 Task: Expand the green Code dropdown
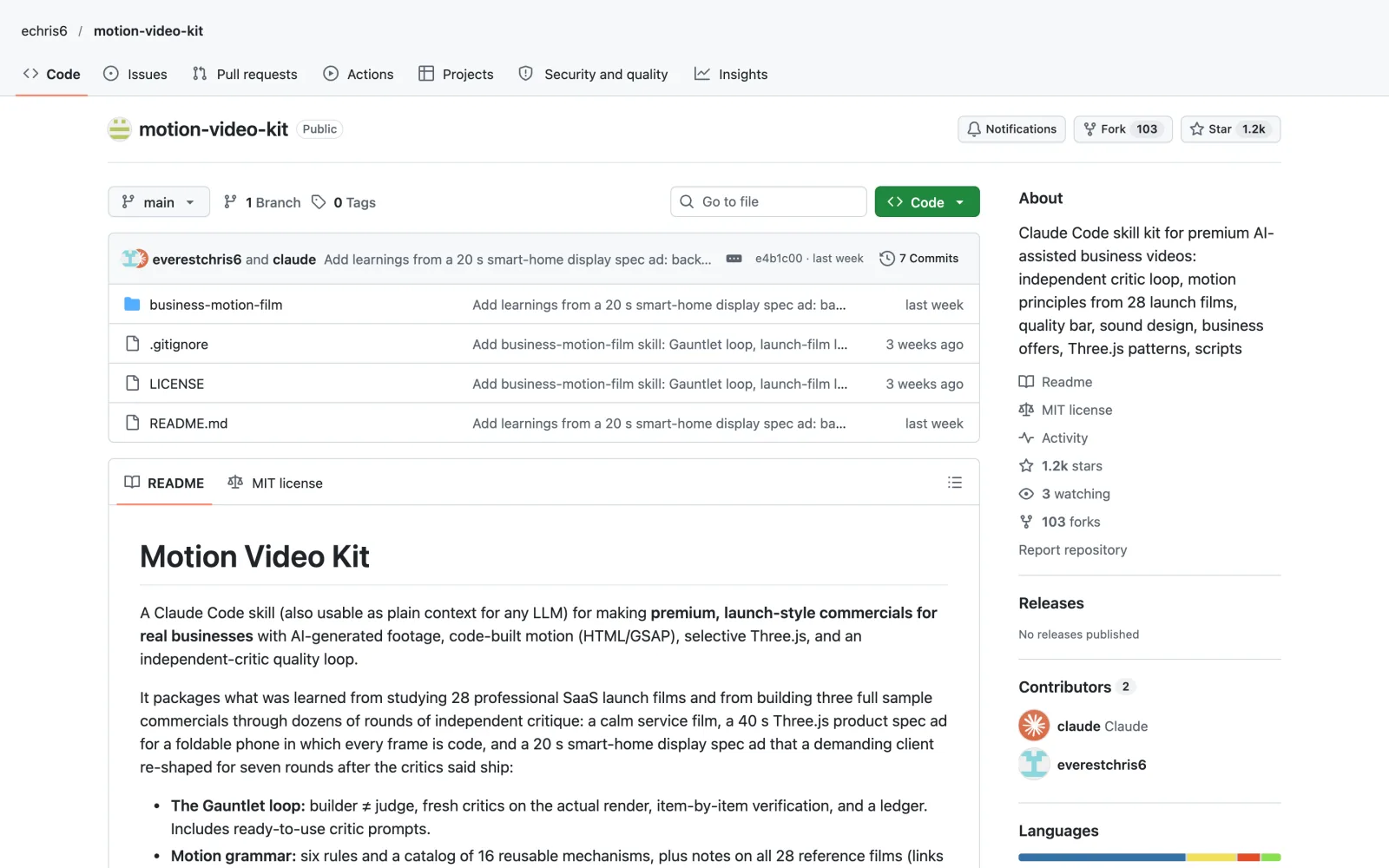(x=927, y=202)
